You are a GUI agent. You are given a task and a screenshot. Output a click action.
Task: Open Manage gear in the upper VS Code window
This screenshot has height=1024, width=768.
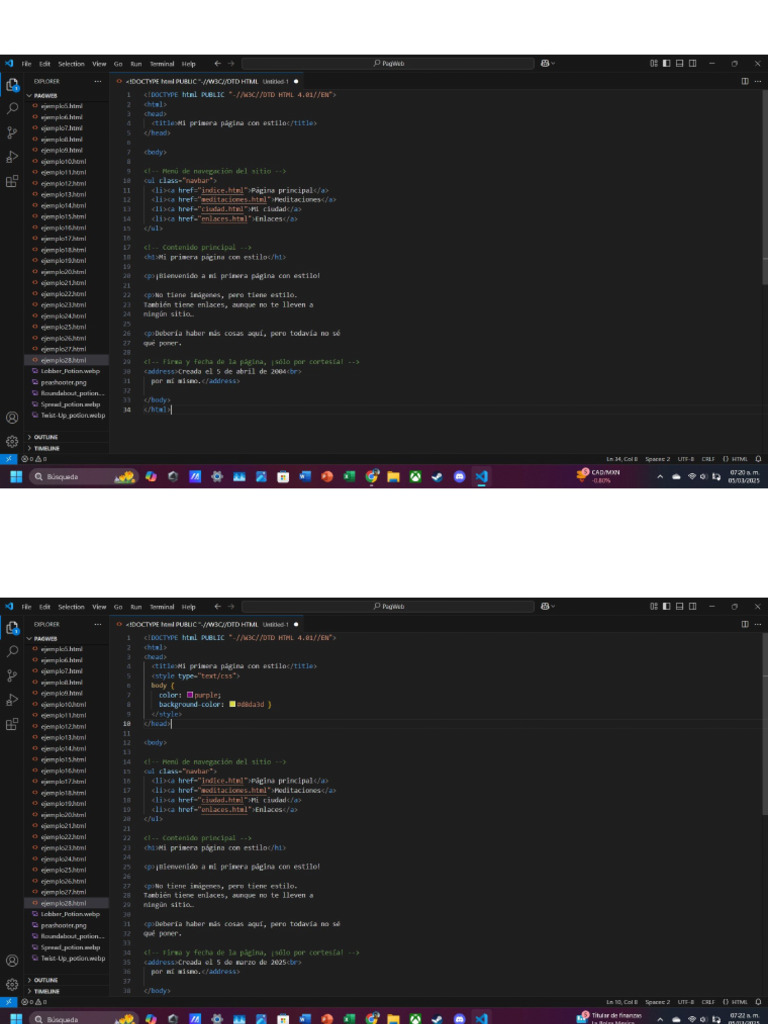[12, 441]
